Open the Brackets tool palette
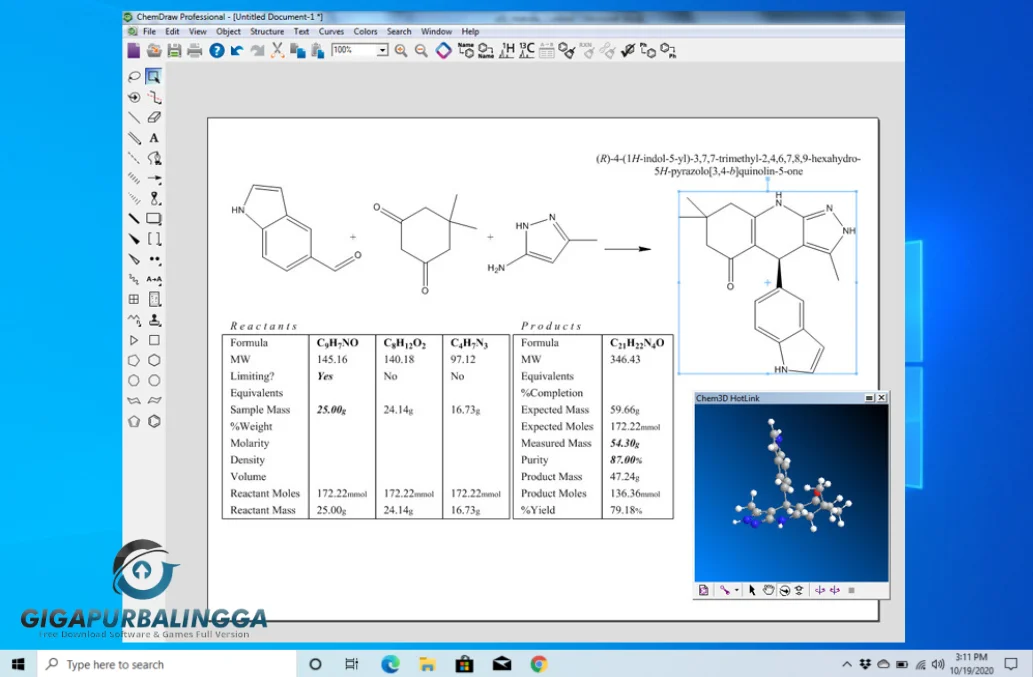The image size is (1033, 677). click(154, 239)
